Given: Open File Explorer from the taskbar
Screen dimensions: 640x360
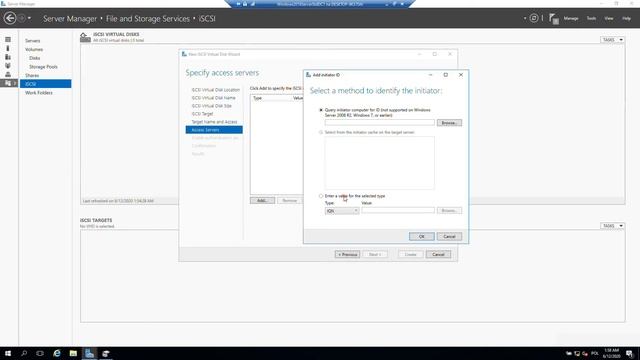Looking at the screenshot, I should (73, 353).
